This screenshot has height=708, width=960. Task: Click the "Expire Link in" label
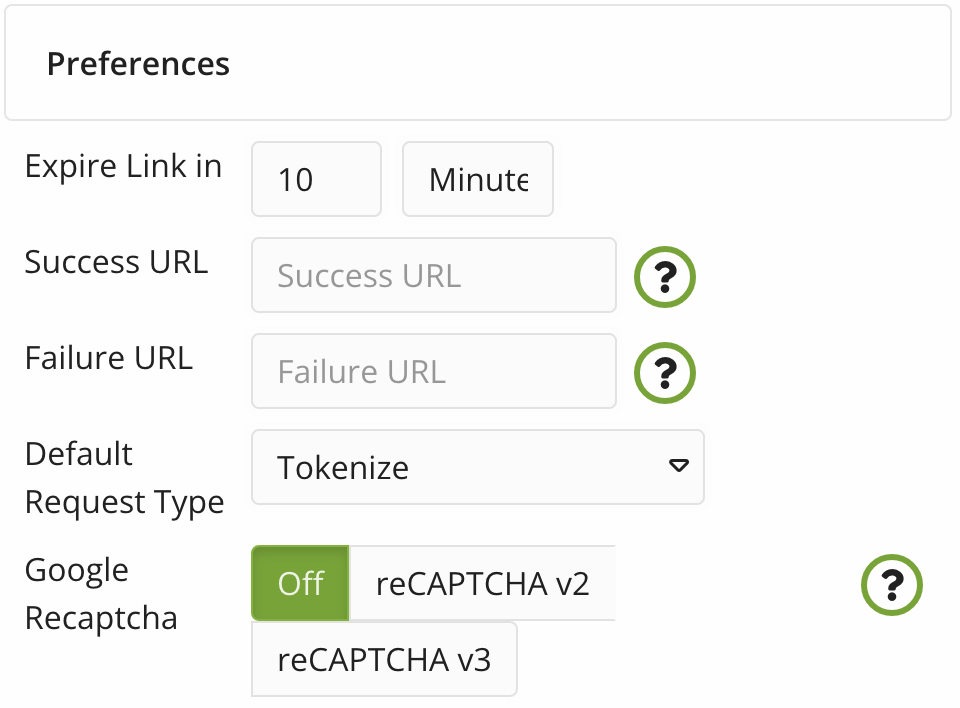(x=123, y=166)
